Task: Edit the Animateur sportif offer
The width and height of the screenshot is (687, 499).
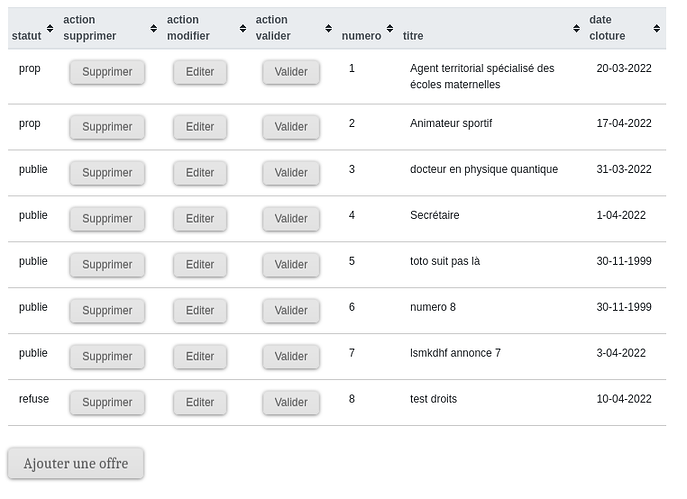Action: [200, 127]
